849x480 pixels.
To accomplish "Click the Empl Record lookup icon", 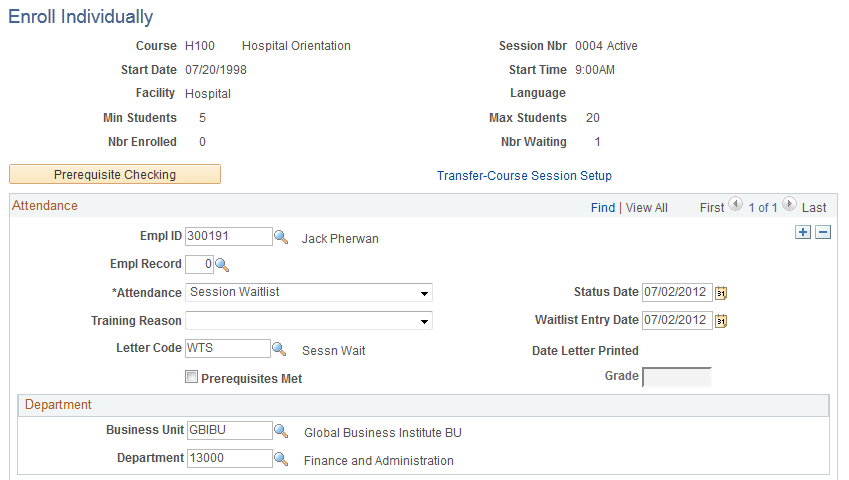I will coord(222,265).
